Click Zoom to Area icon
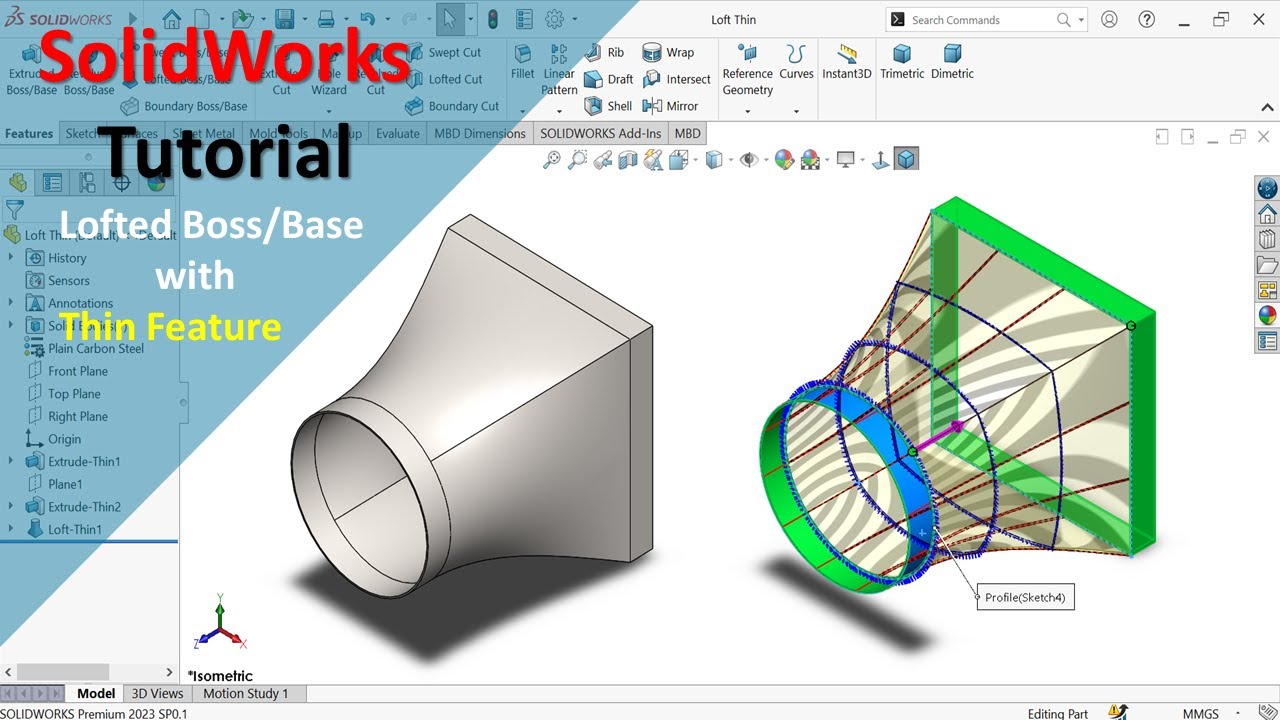The width and height of the screenshot is (1280, 720). click(x=577, y=159)
